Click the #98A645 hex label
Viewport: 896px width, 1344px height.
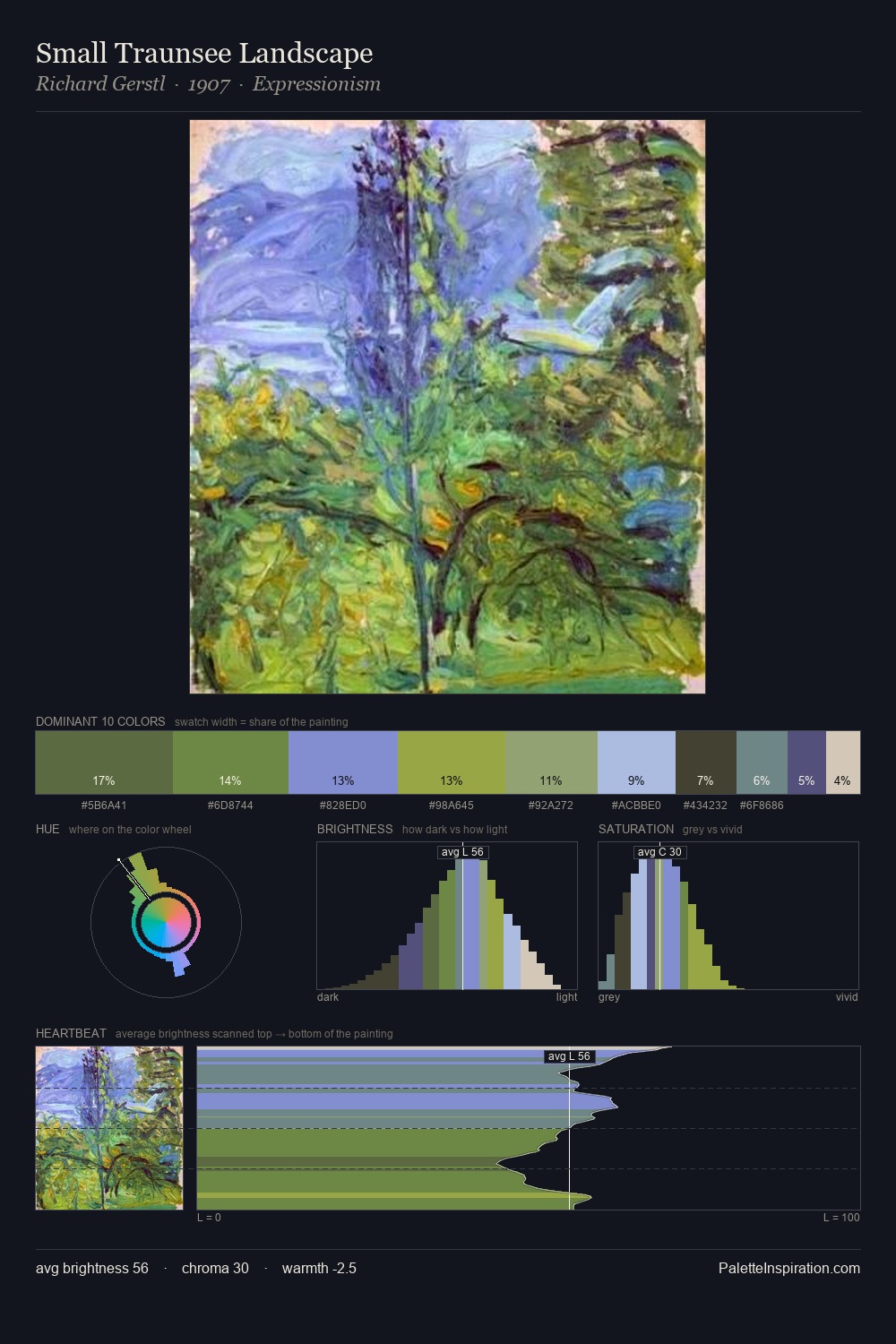452,806
